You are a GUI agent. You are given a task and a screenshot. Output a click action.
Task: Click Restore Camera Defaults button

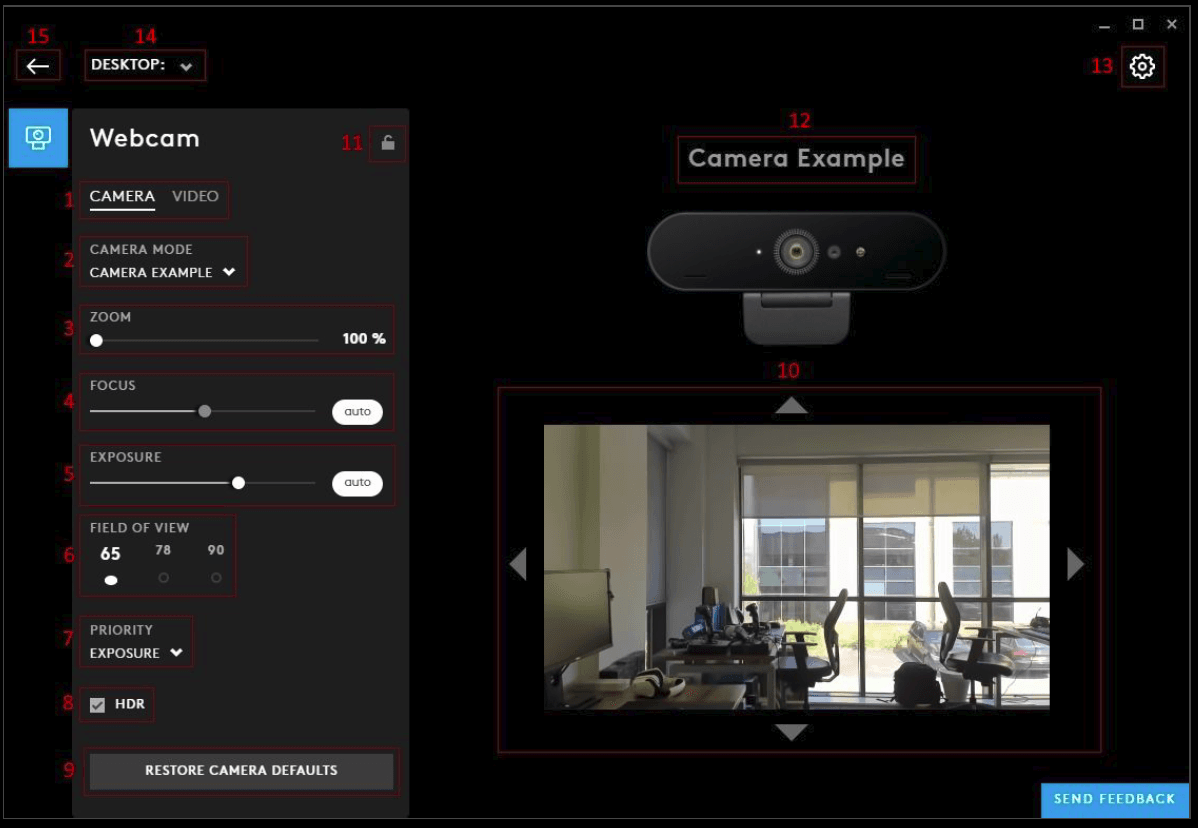point(241,771)
